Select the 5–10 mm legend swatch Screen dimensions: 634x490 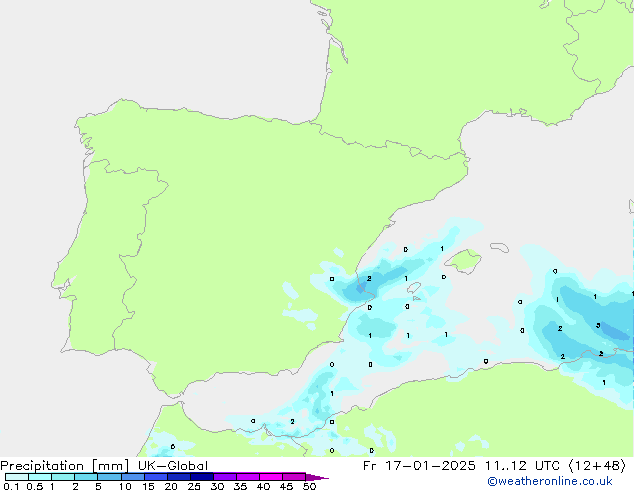coord(110,477)
